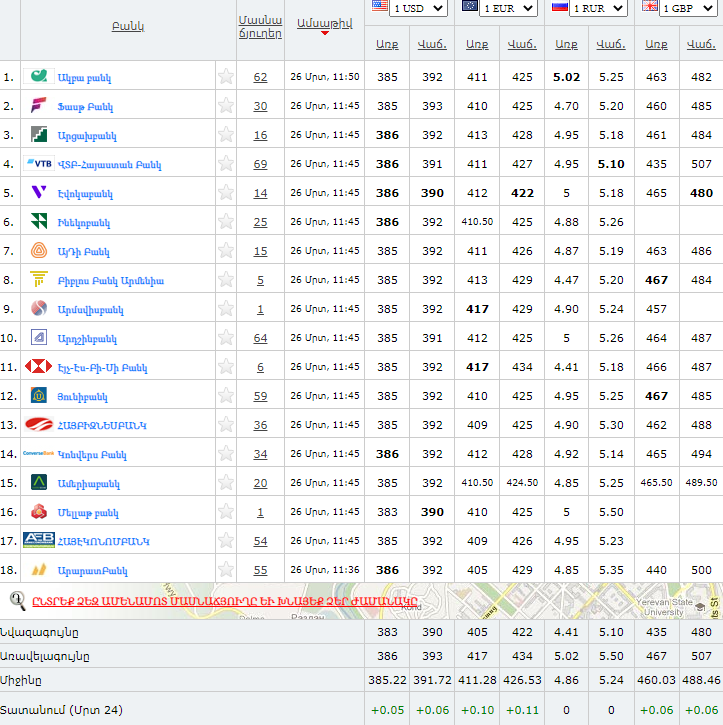Viewport: 723px width, 725px height.
Task: Toggle favorite star for Fast Bank row
Action: click(x=226, y=105)
